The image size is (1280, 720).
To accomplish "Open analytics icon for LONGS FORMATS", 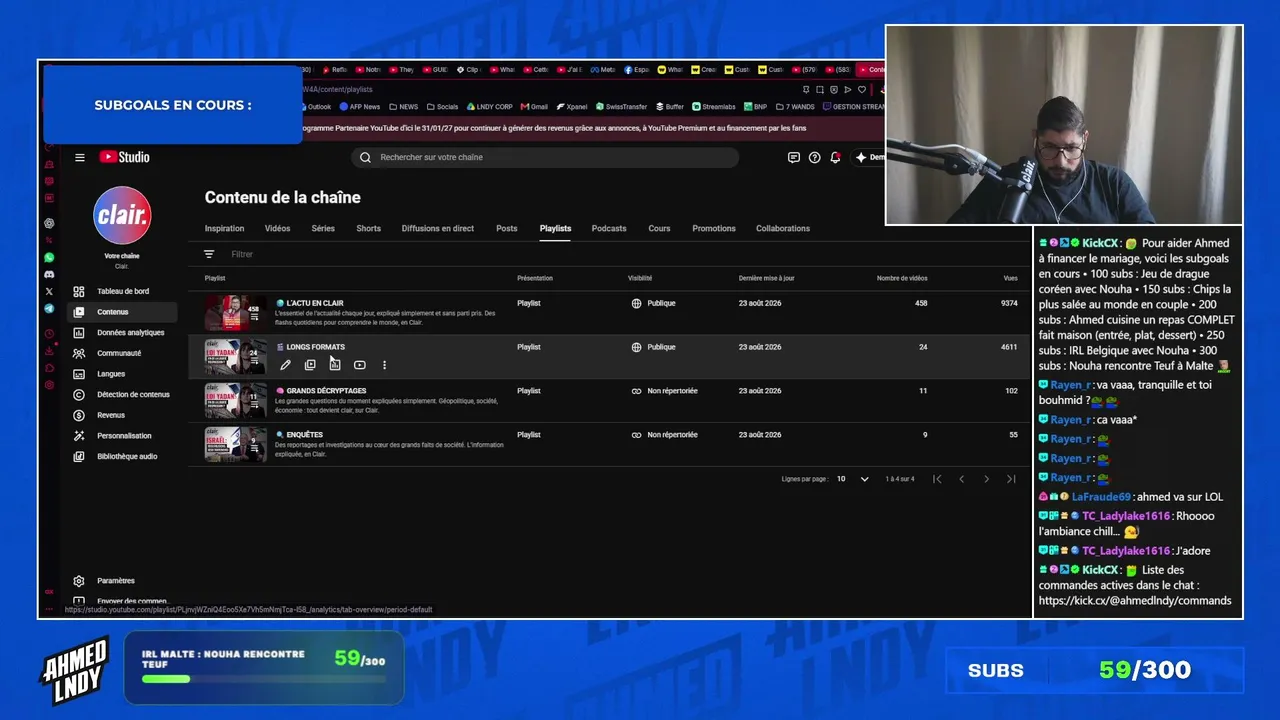I will click(335, 365).
